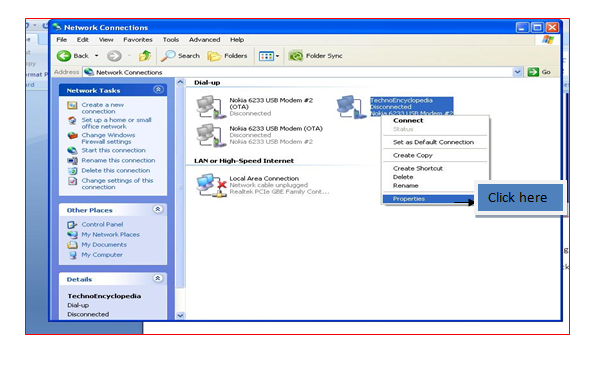603x368 pixels.
Task: Click the Dial-up group header text
Action: click(207, 83)
